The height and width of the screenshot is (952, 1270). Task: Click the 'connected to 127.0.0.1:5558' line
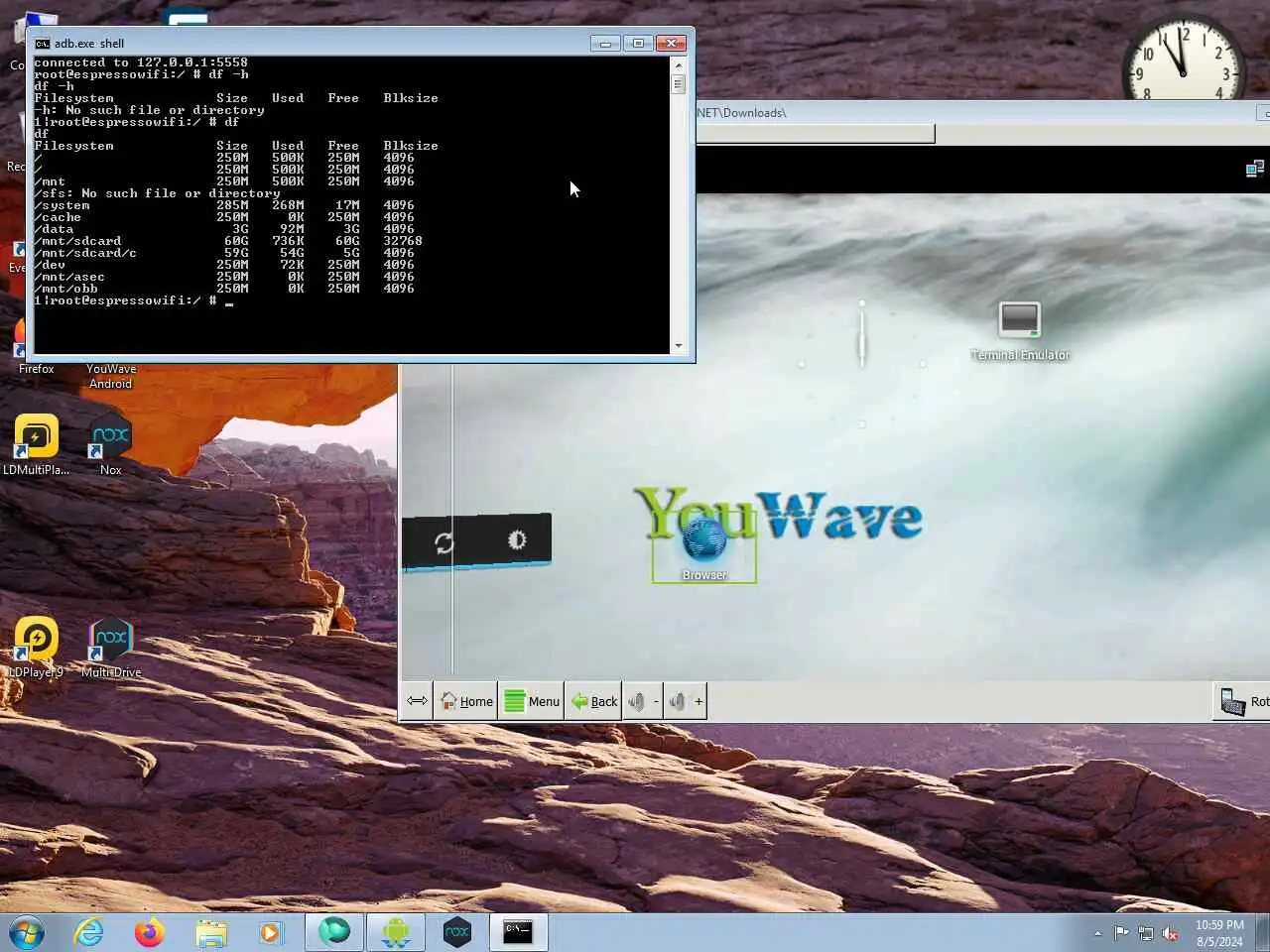141,62
